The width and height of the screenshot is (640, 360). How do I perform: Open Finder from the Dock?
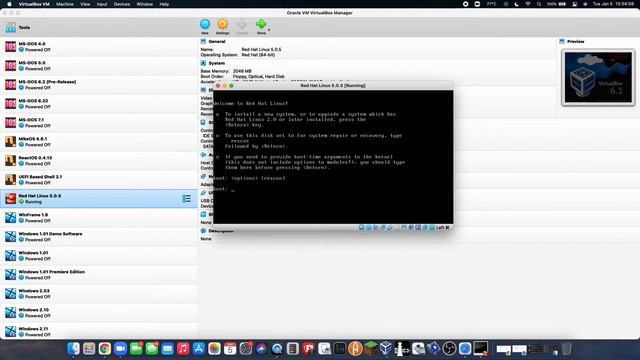click(73, 349)
